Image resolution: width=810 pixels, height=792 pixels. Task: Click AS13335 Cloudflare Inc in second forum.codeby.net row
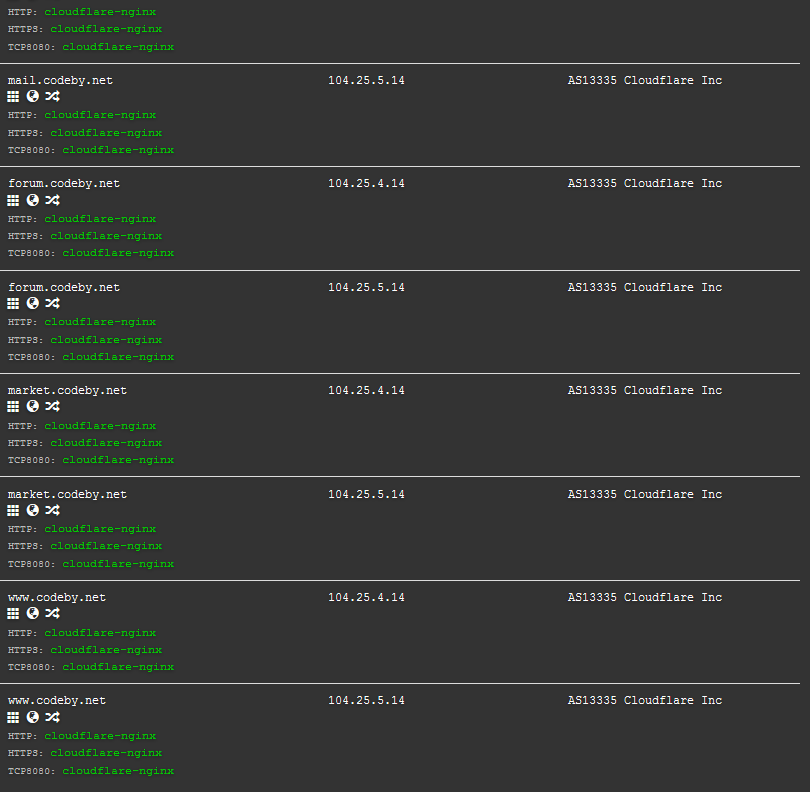(x=645, y=287)
